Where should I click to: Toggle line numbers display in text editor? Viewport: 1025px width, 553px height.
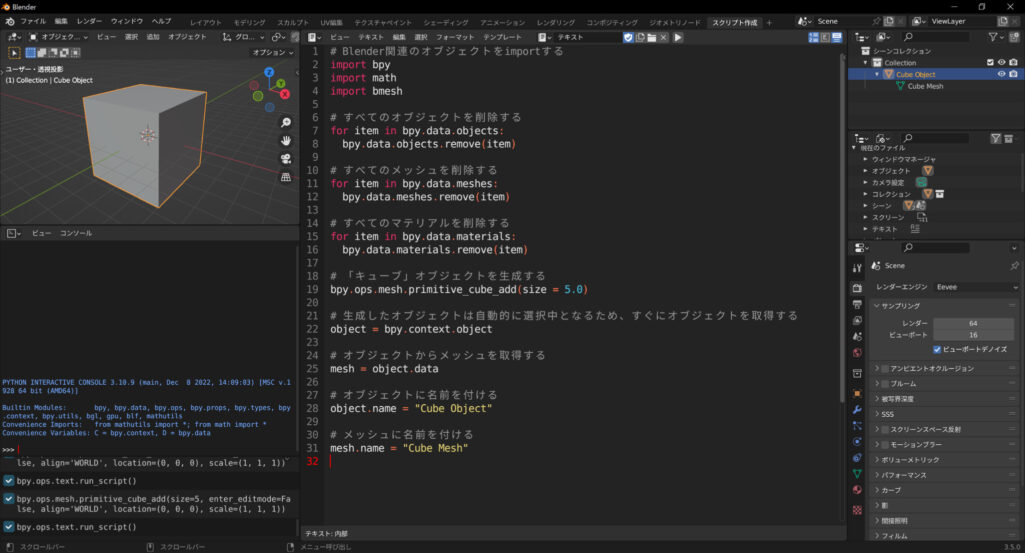813,37
